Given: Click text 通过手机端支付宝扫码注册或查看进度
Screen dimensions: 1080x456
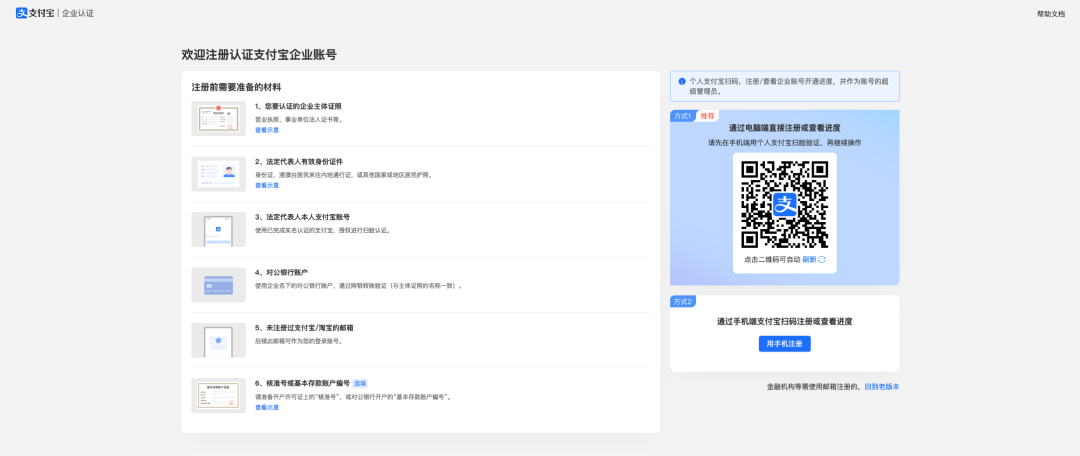Looking at the screenshot, I should pyautogui.click(x=785, y=321).
